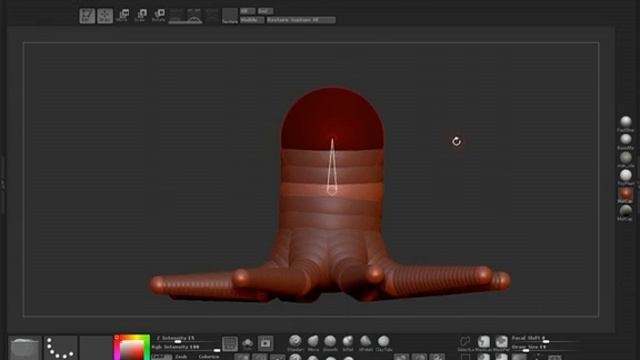This screenshot has height=360, width=640.
Task: Choose the red MatCap material
Action: 625,195
